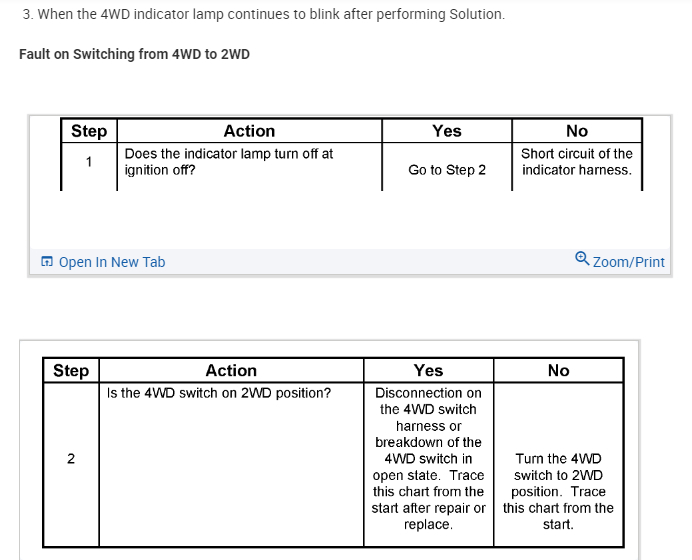This screenshot has height=560, width=692.
Task: Click the 'Go to Step 2' cell
Action: (447, 170)
